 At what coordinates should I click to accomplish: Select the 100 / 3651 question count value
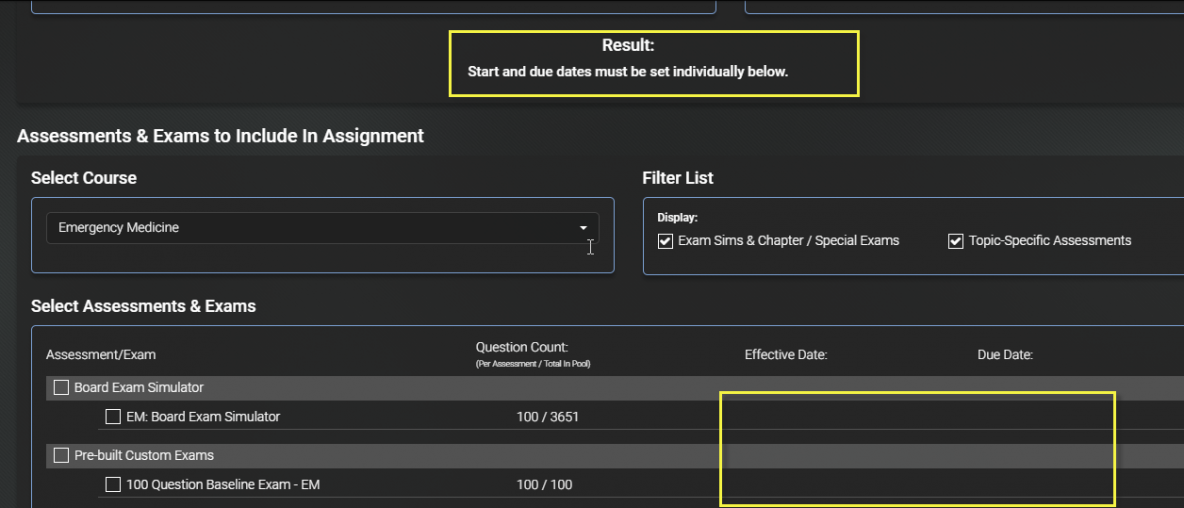547,417
